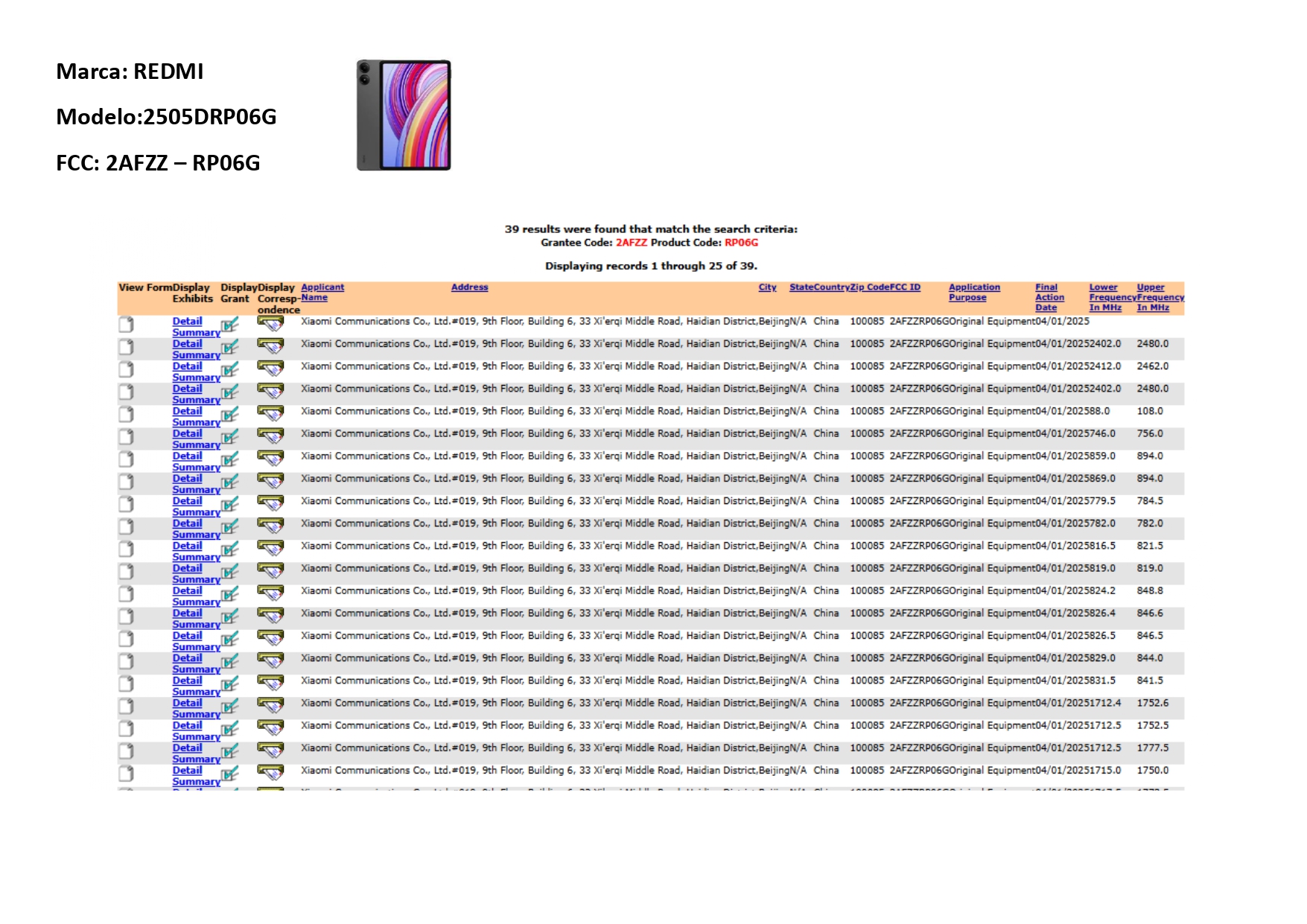Click upper frequency value 848.8

click(1150, 590)
